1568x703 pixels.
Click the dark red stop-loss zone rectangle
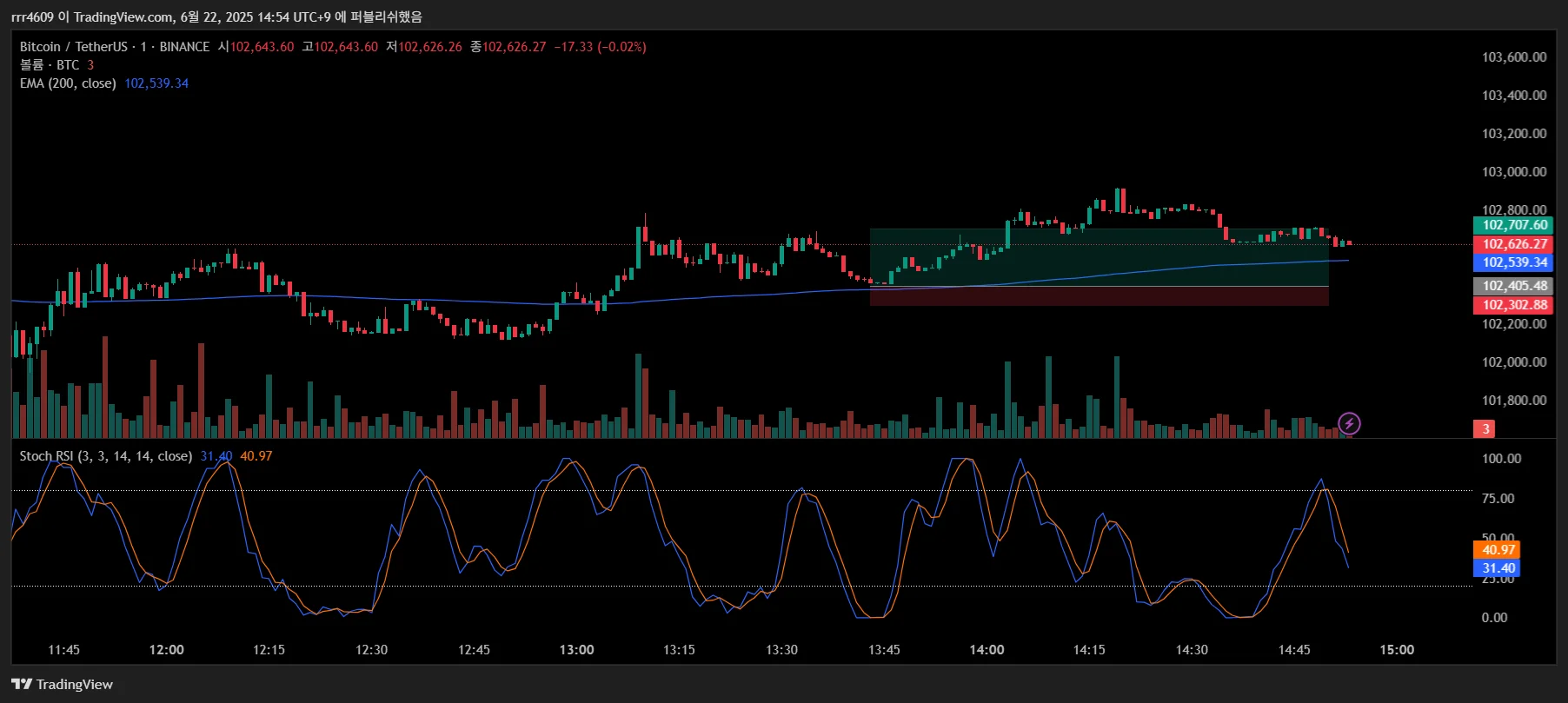click(1099, 295)
